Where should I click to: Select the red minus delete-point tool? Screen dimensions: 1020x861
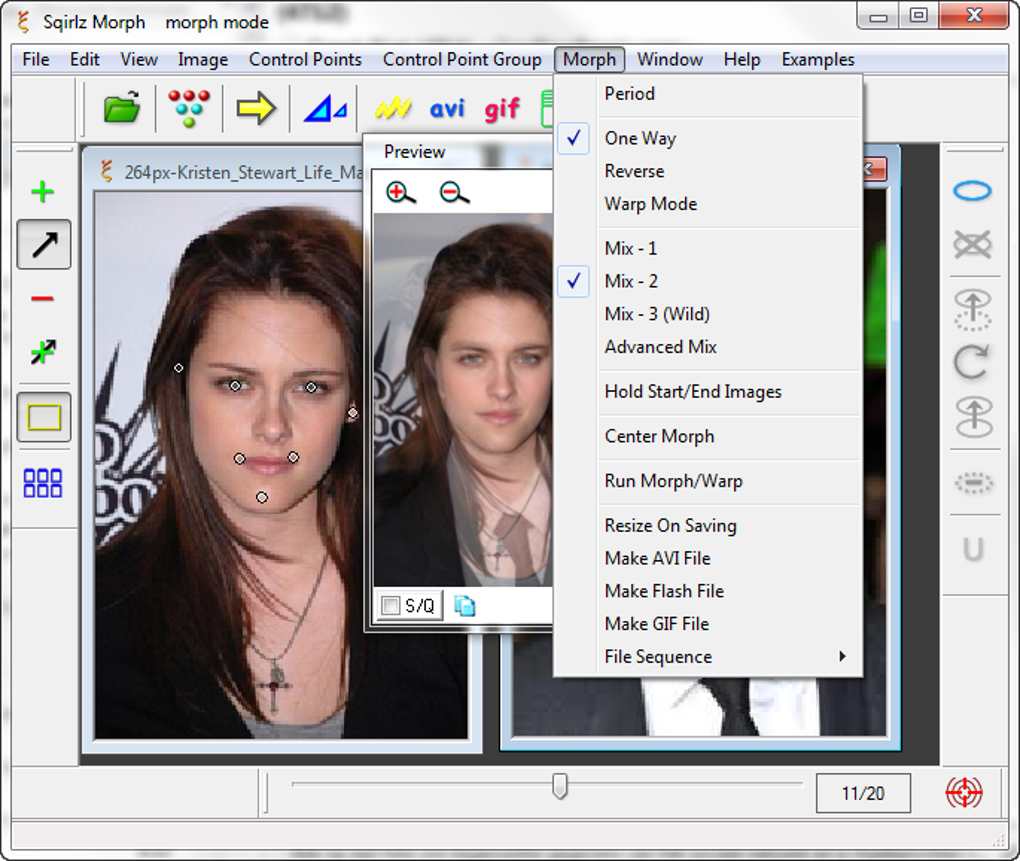click(42, 297)
